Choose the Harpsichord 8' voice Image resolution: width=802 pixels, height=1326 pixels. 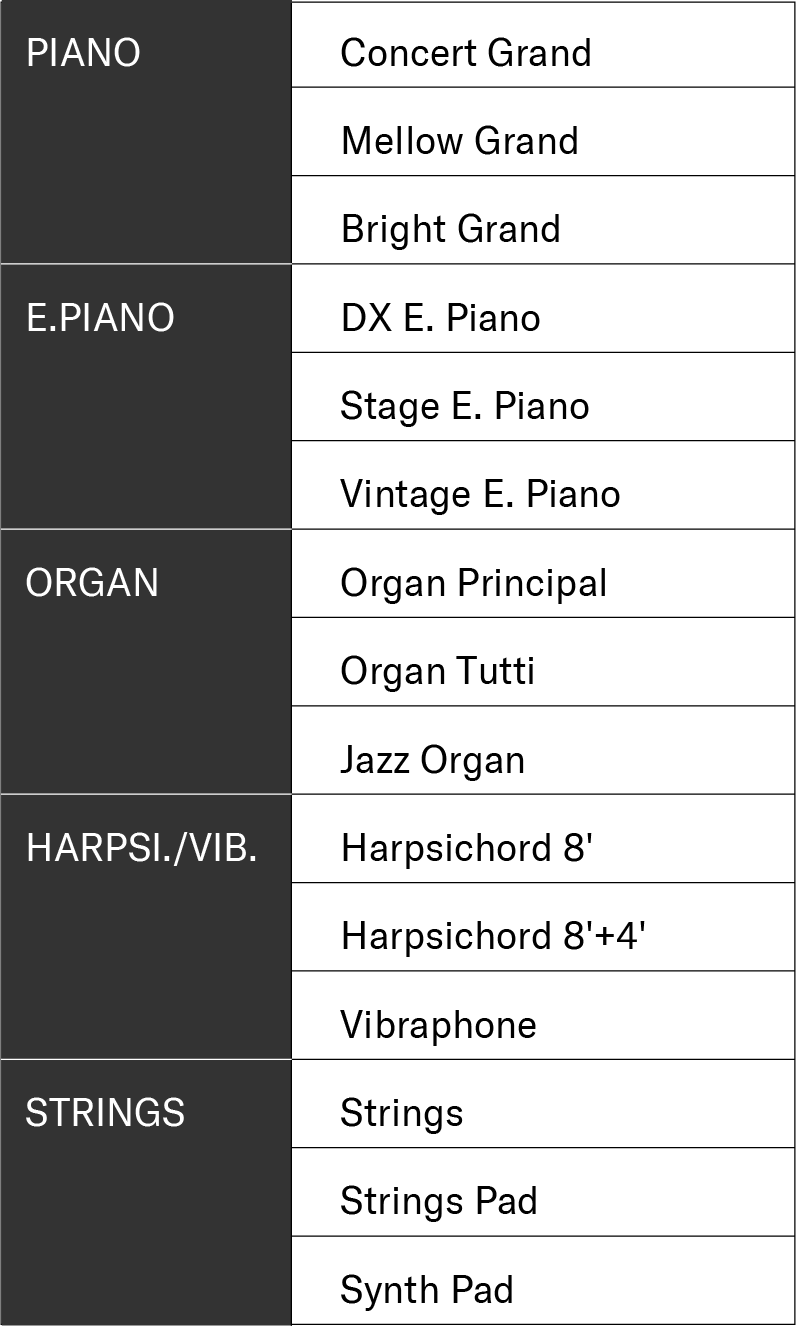click(x=467, y=848)
